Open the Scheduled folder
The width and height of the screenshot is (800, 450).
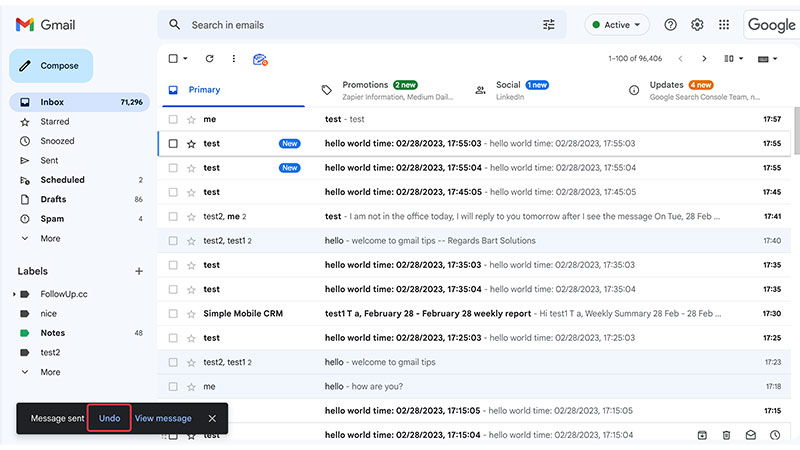coord(80,180)
